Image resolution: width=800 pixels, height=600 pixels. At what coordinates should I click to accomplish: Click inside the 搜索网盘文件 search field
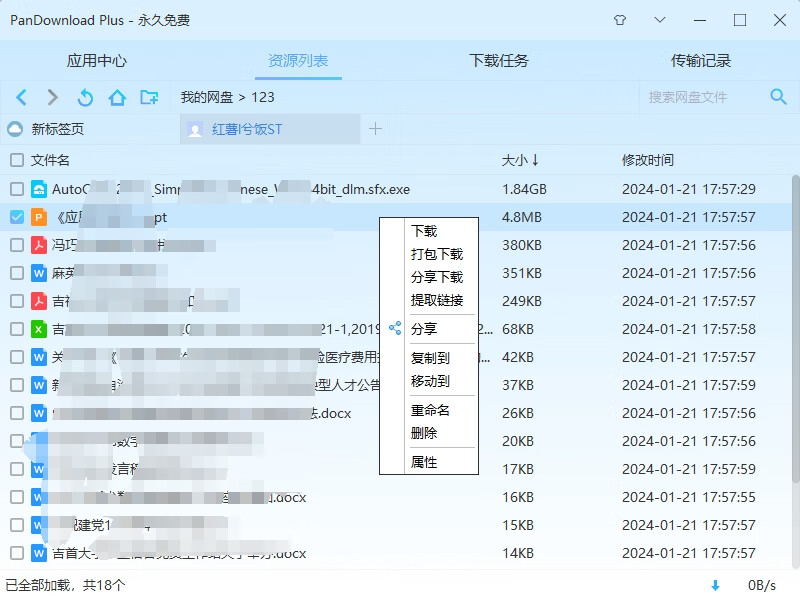pos(700,98)
